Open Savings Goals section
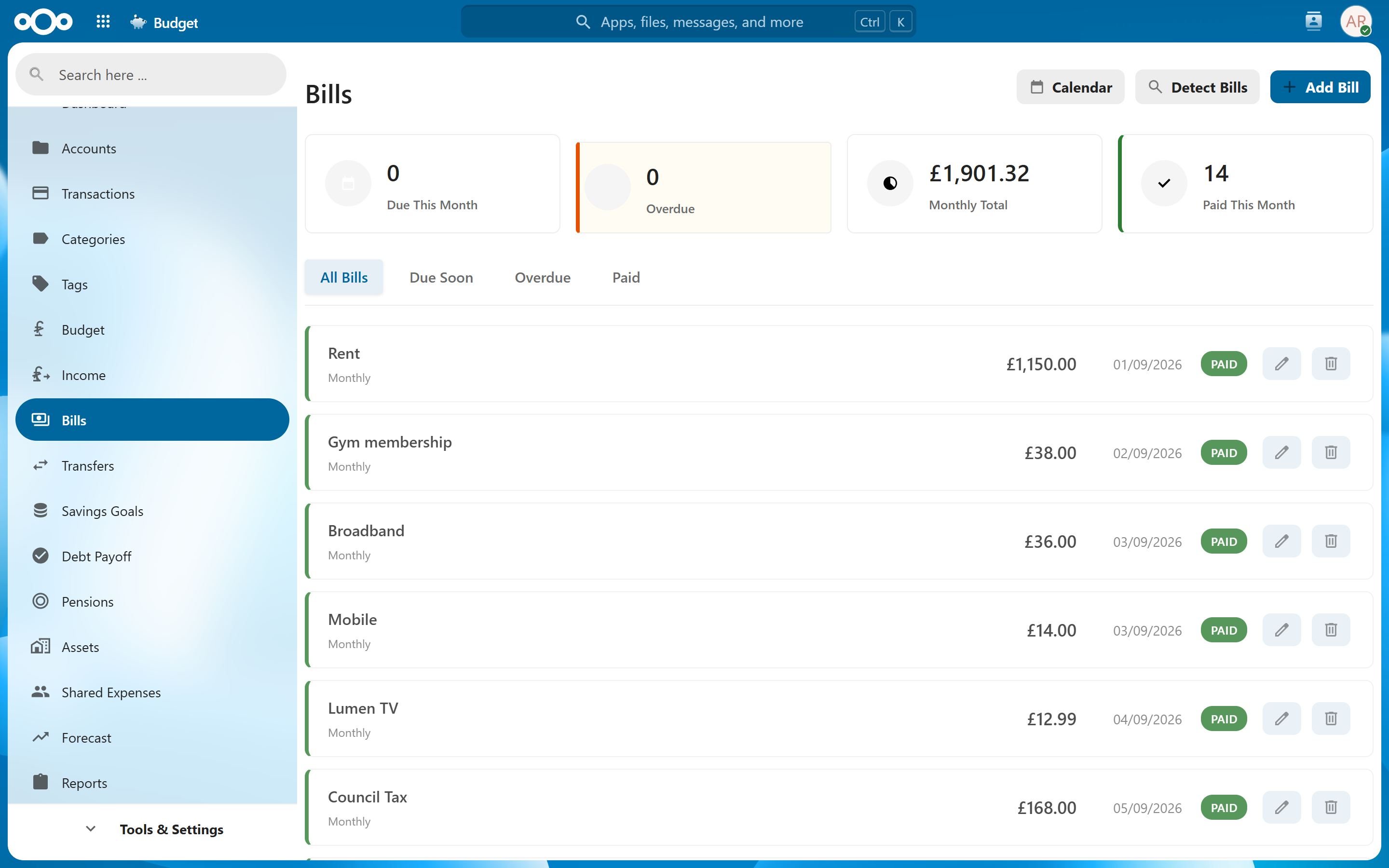 [152, 511]
